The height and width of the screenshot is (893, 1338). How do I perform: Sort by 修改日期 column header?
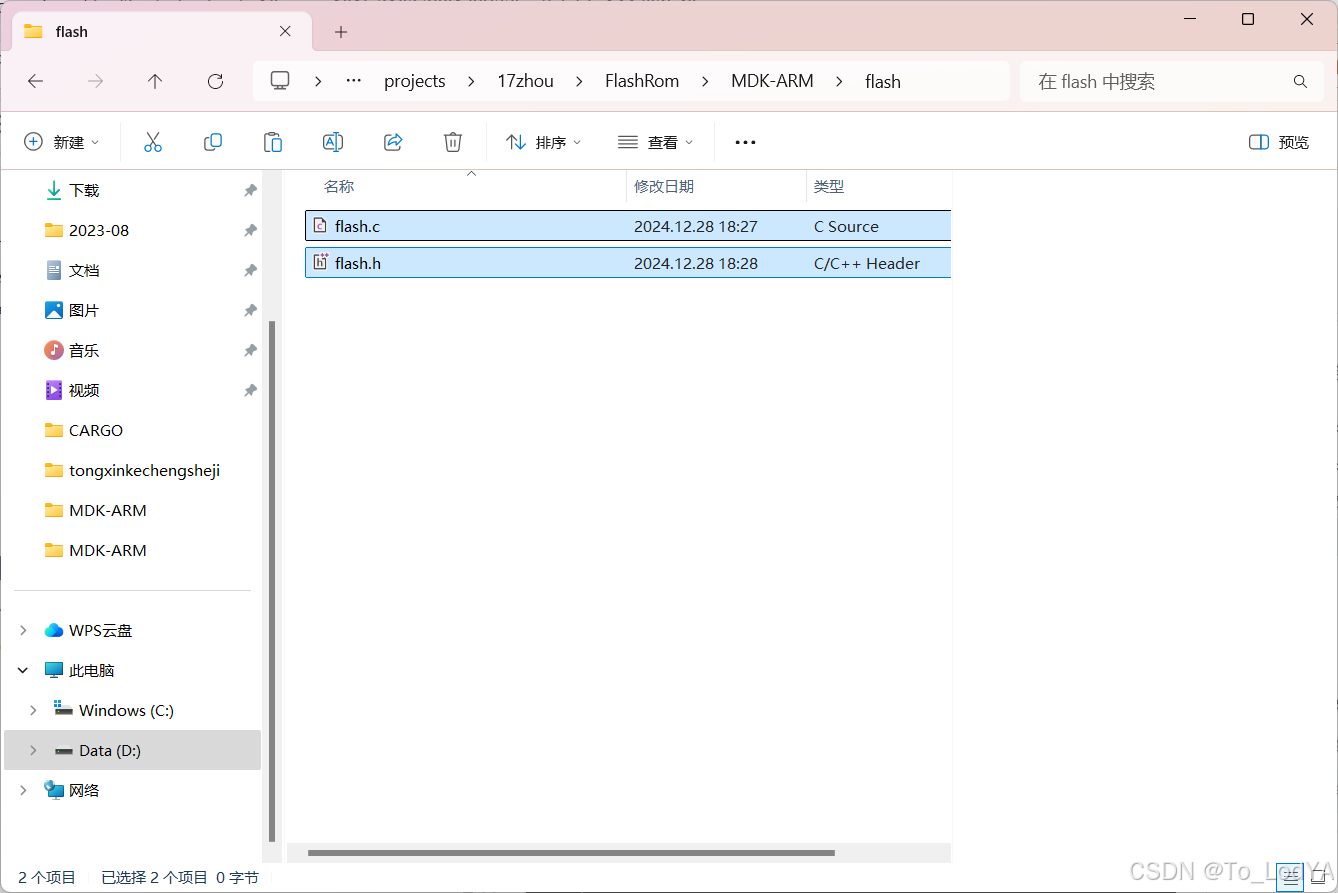click(x=664, y=186)
